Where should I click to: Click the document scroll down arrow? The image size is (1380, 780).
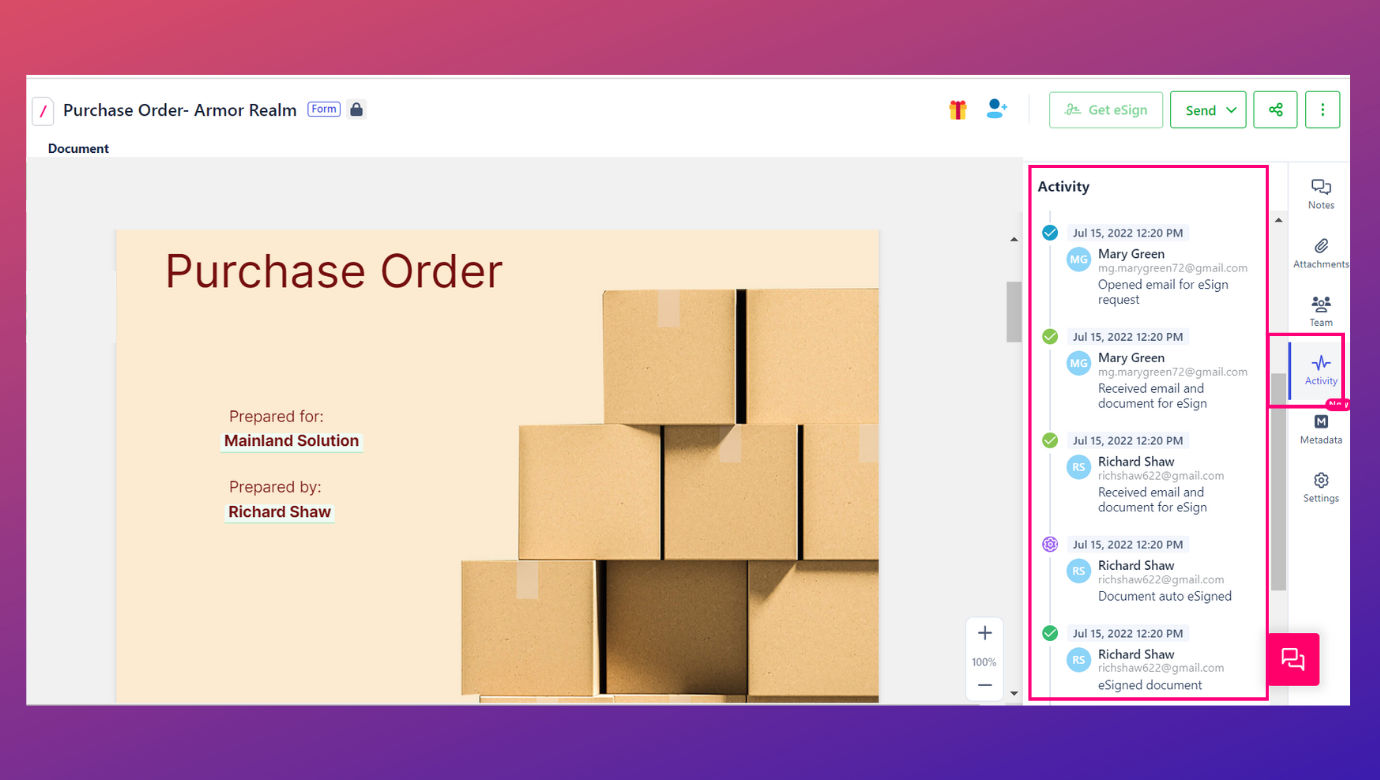pyautogui.click(x=1014, y=693)
